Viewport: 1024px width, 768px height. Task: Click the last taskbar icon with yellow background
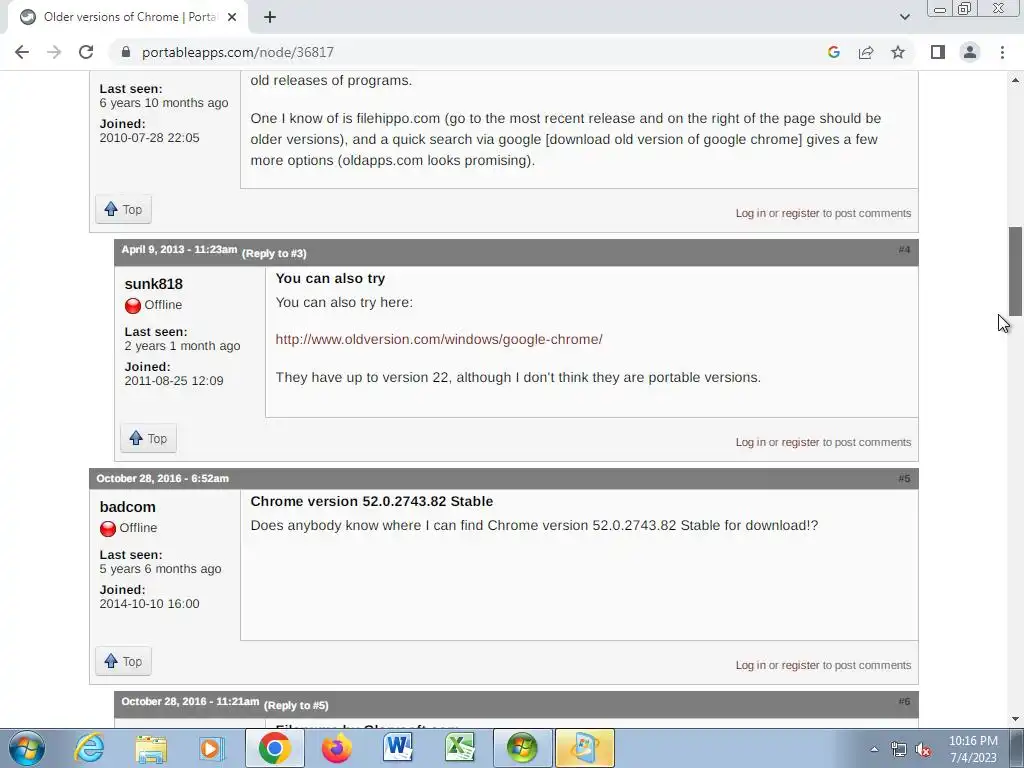pos(584,748)
